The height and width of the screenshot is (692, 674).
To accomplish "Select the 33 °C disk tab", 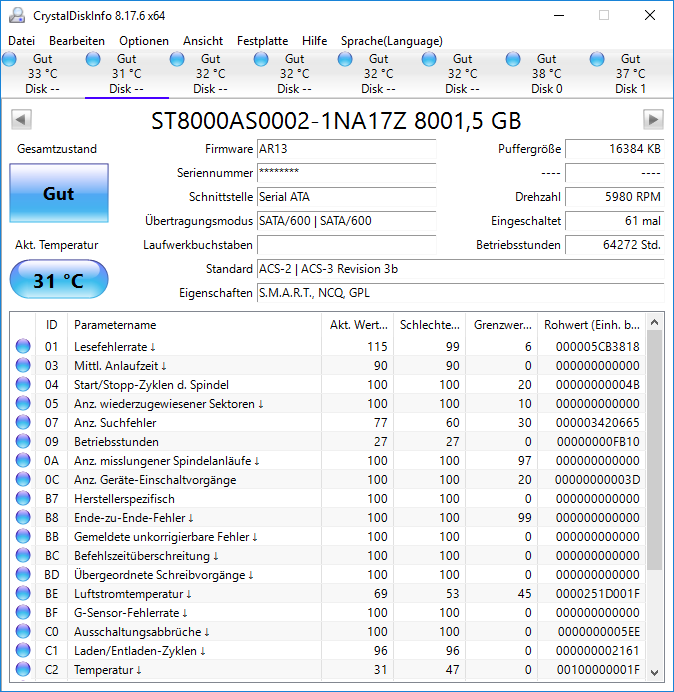I will click(42, 74).
